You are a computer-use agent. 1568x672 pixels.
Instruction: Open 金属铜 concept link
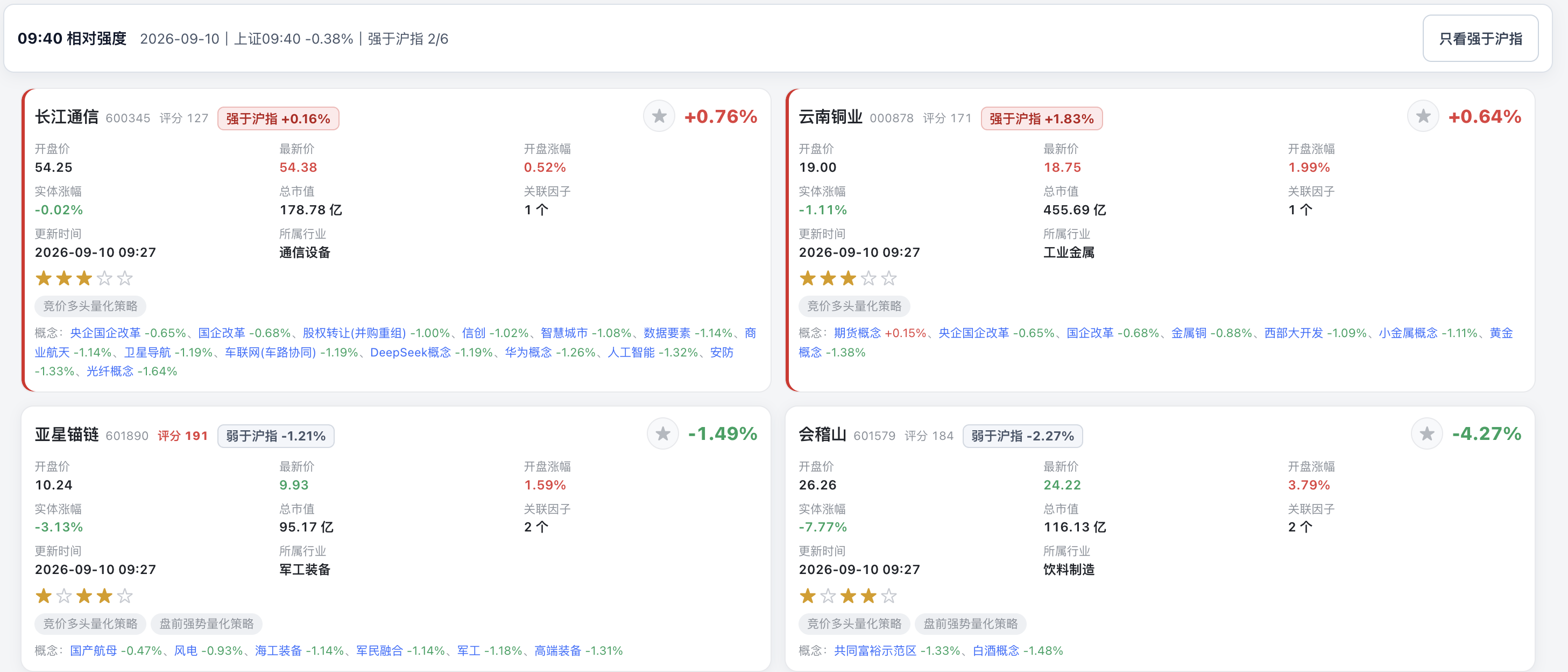tap(1189, 333)
